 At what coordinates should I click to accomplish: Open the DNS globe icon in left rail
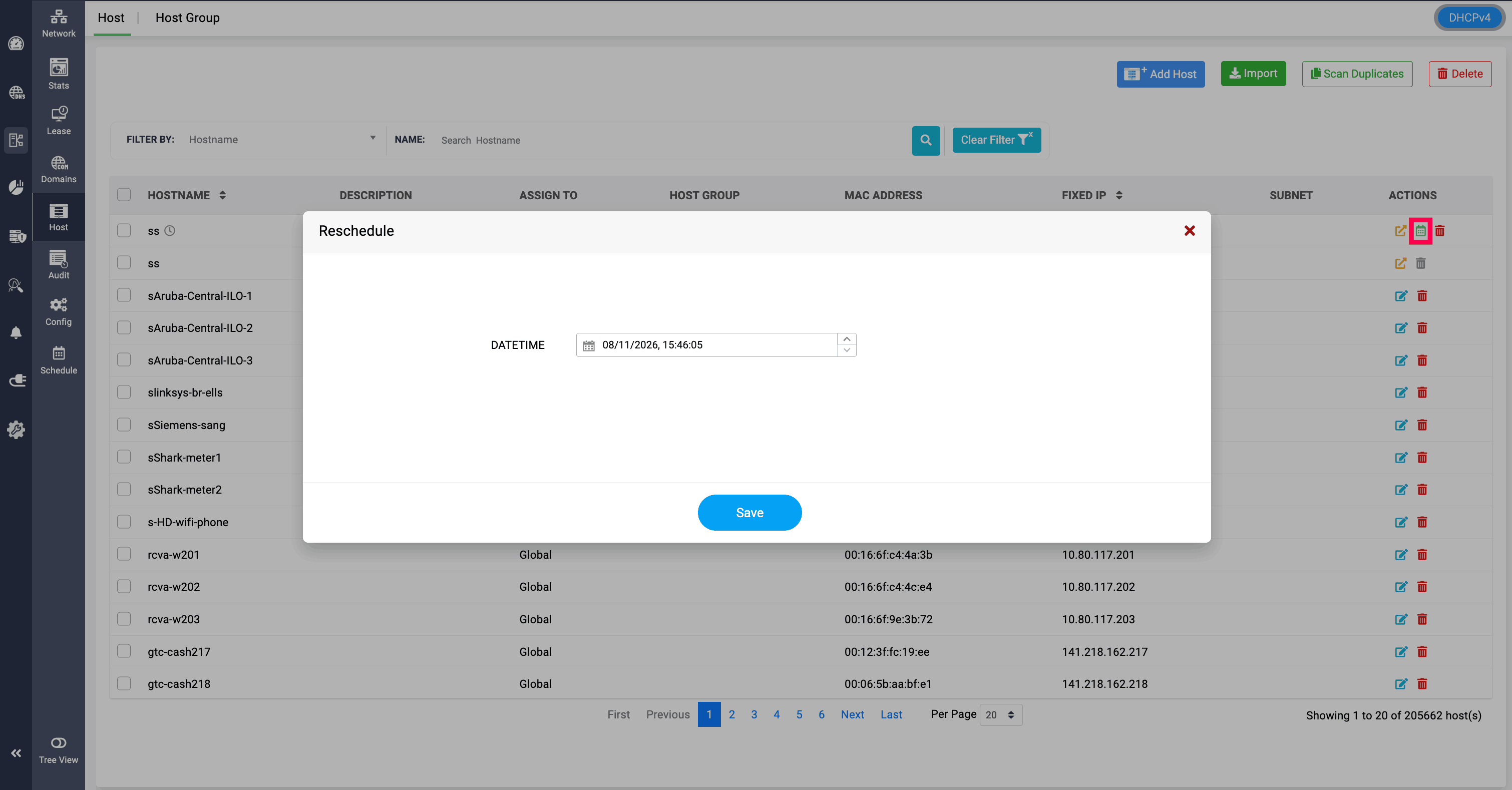17,93
